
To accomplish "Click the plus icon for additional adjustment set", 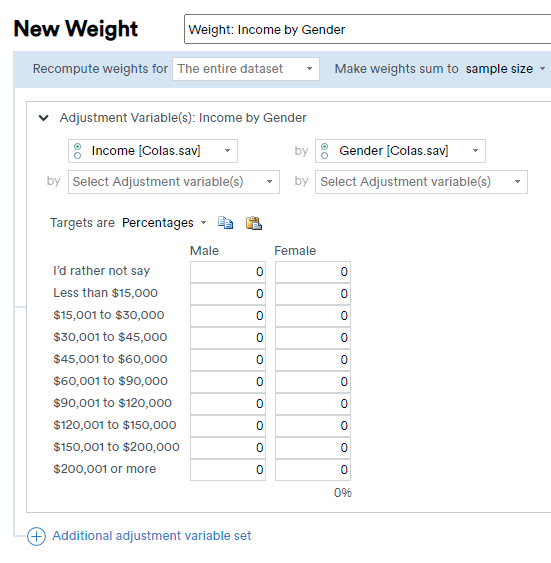I will [36, 536].
